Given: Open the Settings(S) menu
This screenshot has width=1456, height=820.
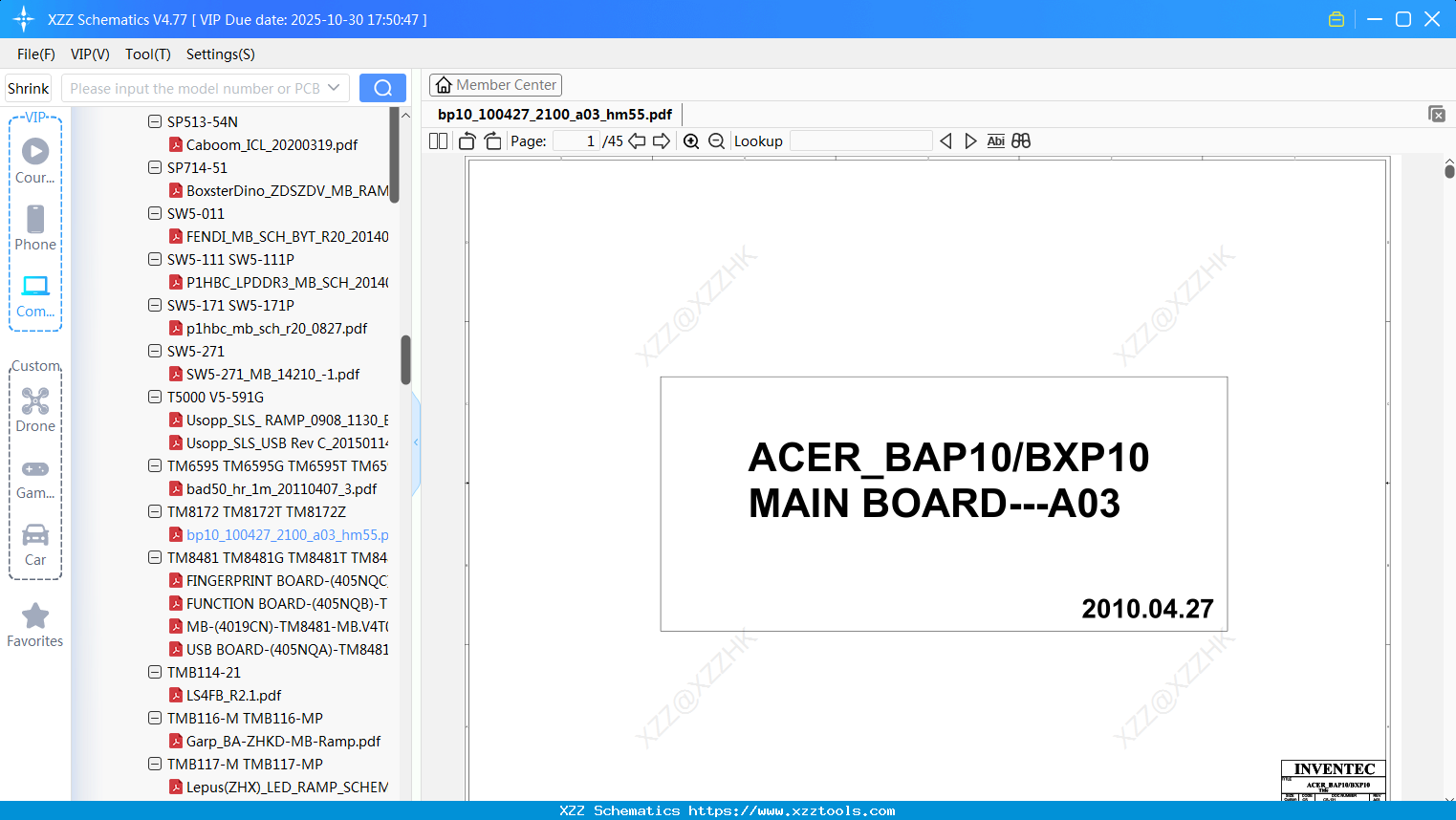Looking at the screenshot, I should click(x=221, y=54).
